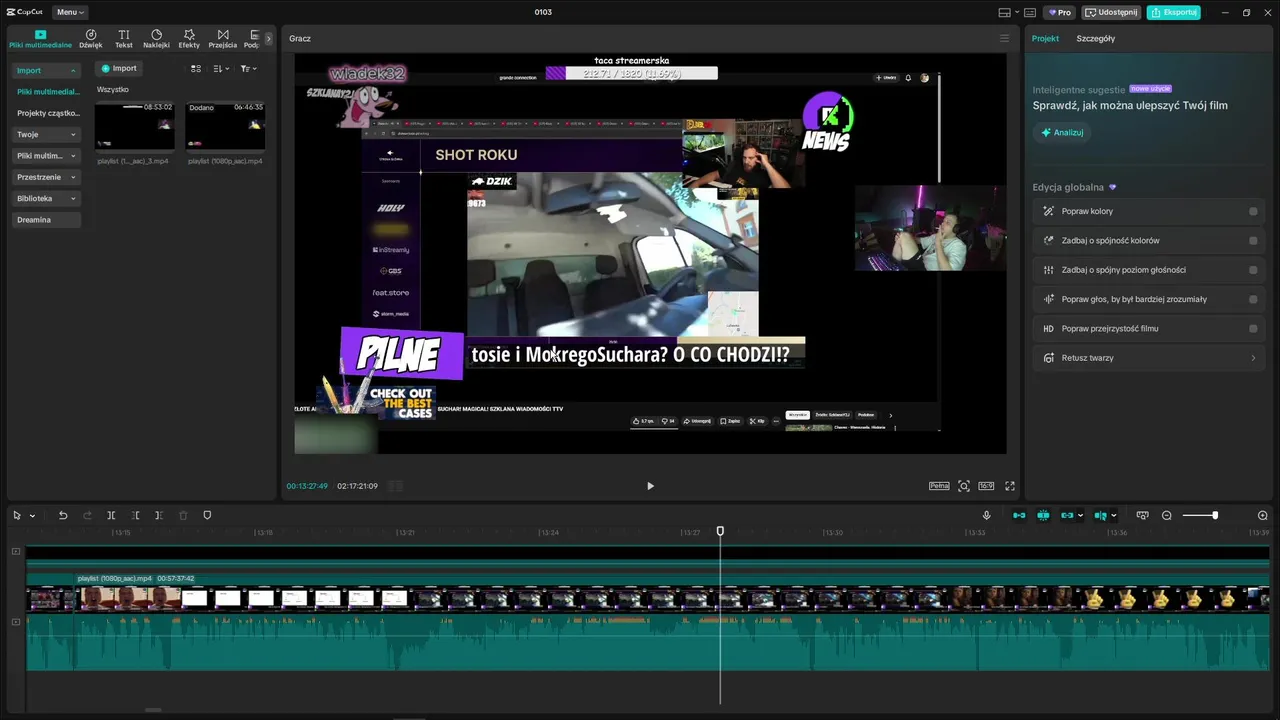Open the Dźwięk (audio) panel
The image size is (1280, 720).
pos(91,39)
